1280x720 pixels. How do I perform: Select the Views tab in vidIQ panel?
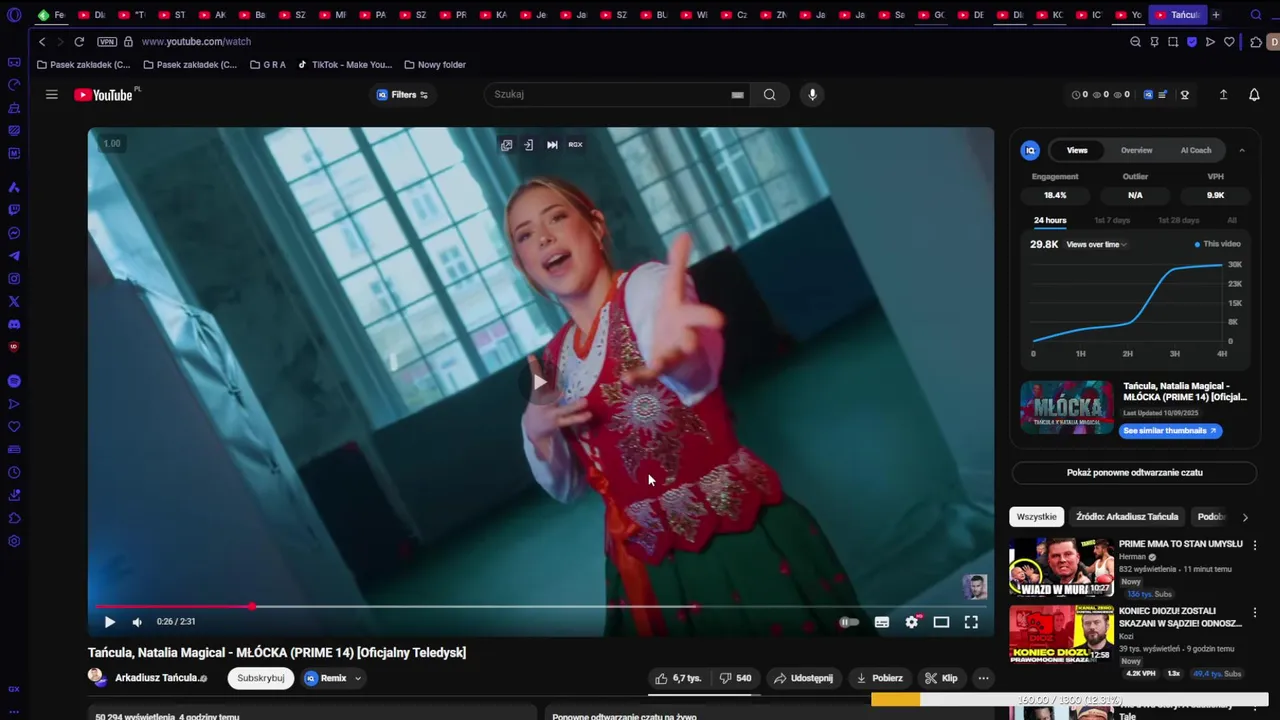(1077, 150)
